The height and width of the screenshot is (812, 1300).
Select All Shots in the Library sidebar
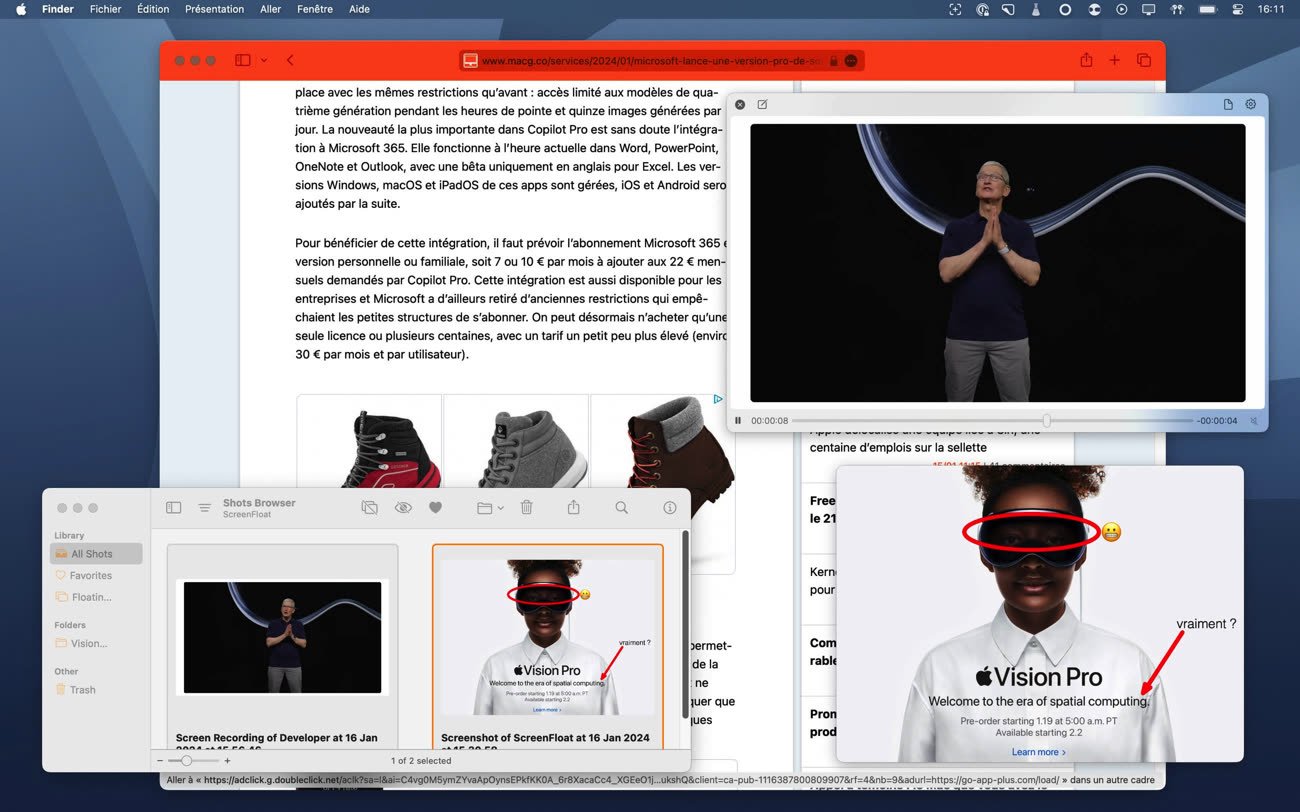(x=96, y=554)
